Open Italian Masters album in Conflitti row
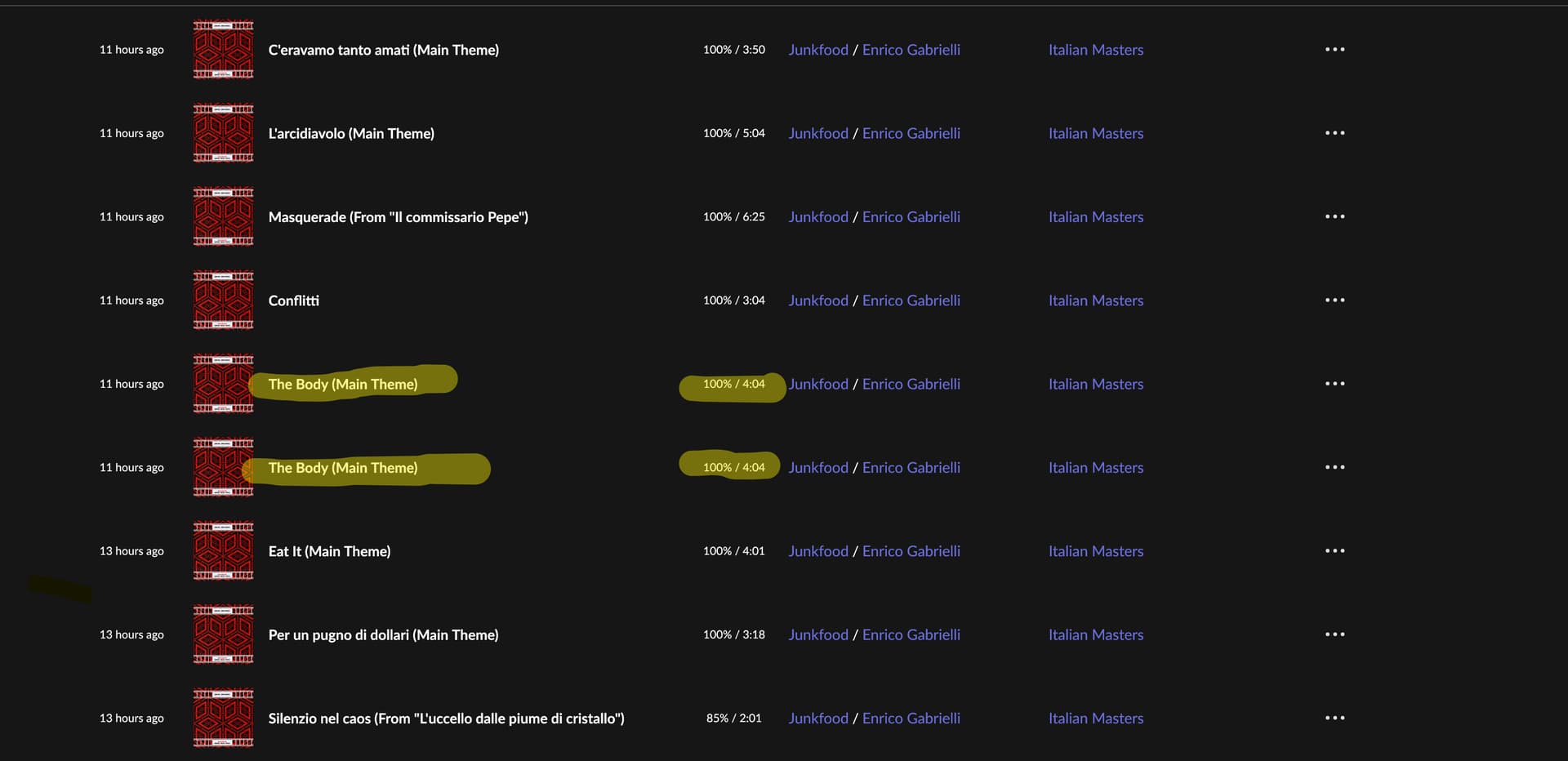Image resolution: width=1568 pixels, height=761 pixels. click(x=1096, y=300)
